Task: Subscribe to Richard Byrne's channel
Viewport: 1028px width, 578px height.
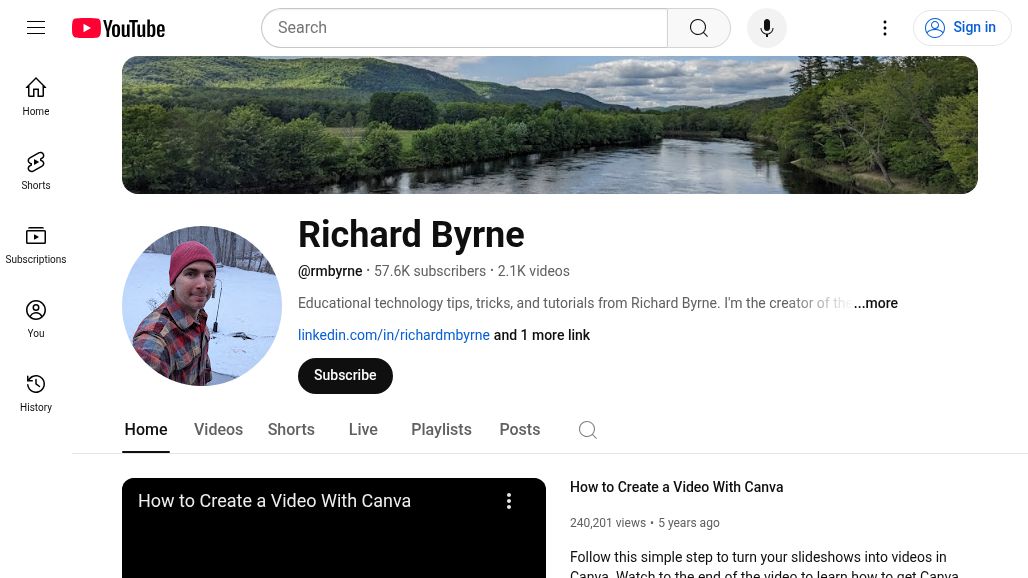Action: pyautogui.click(x=345, y=375)
